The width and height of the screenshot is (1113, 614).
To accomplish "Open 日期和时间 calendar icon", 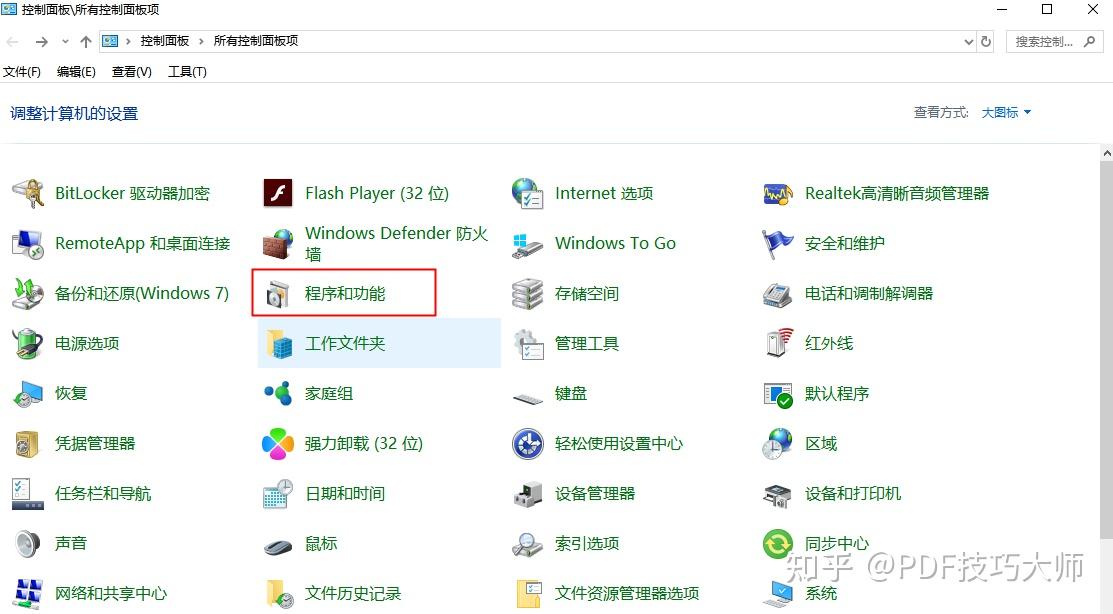I will tap(278, 494).
